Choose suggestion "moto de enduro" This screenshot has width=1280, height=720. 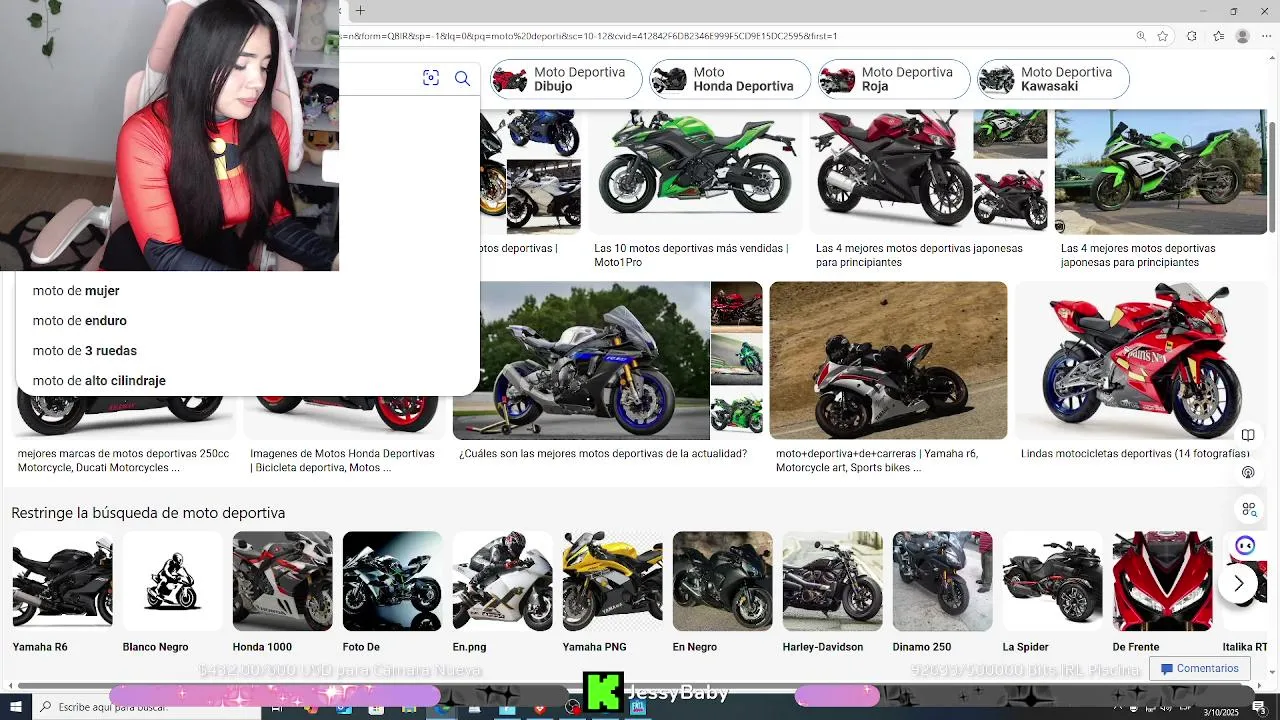80,321
